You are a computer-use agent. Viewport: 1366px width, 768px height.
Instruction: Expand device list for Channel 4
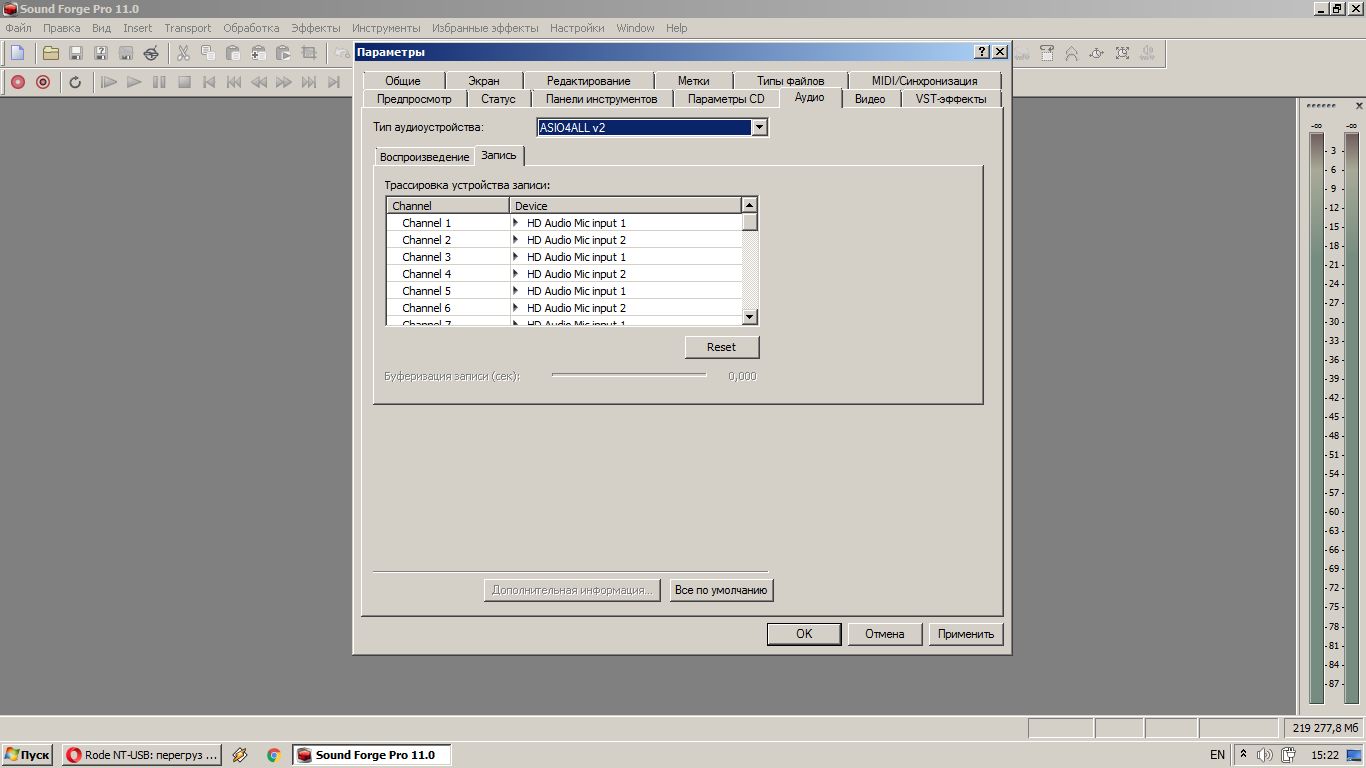click(516, 274)
